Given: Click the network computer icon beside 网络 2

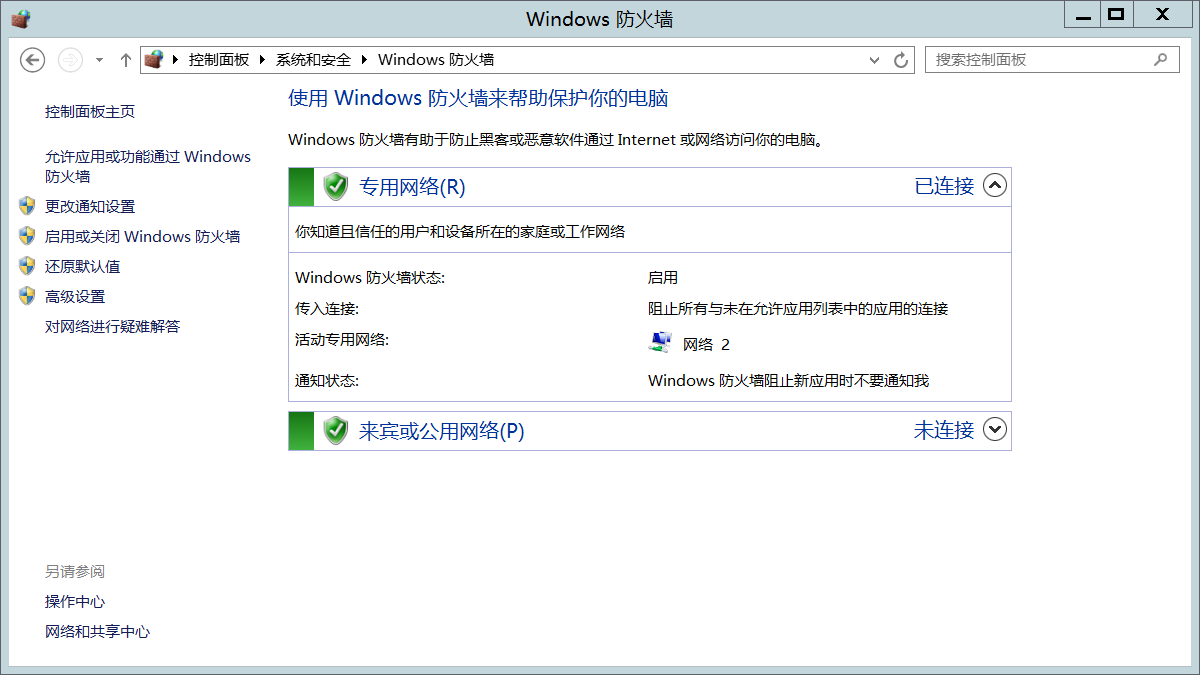Looking at the screenshot, I should 660,343.
